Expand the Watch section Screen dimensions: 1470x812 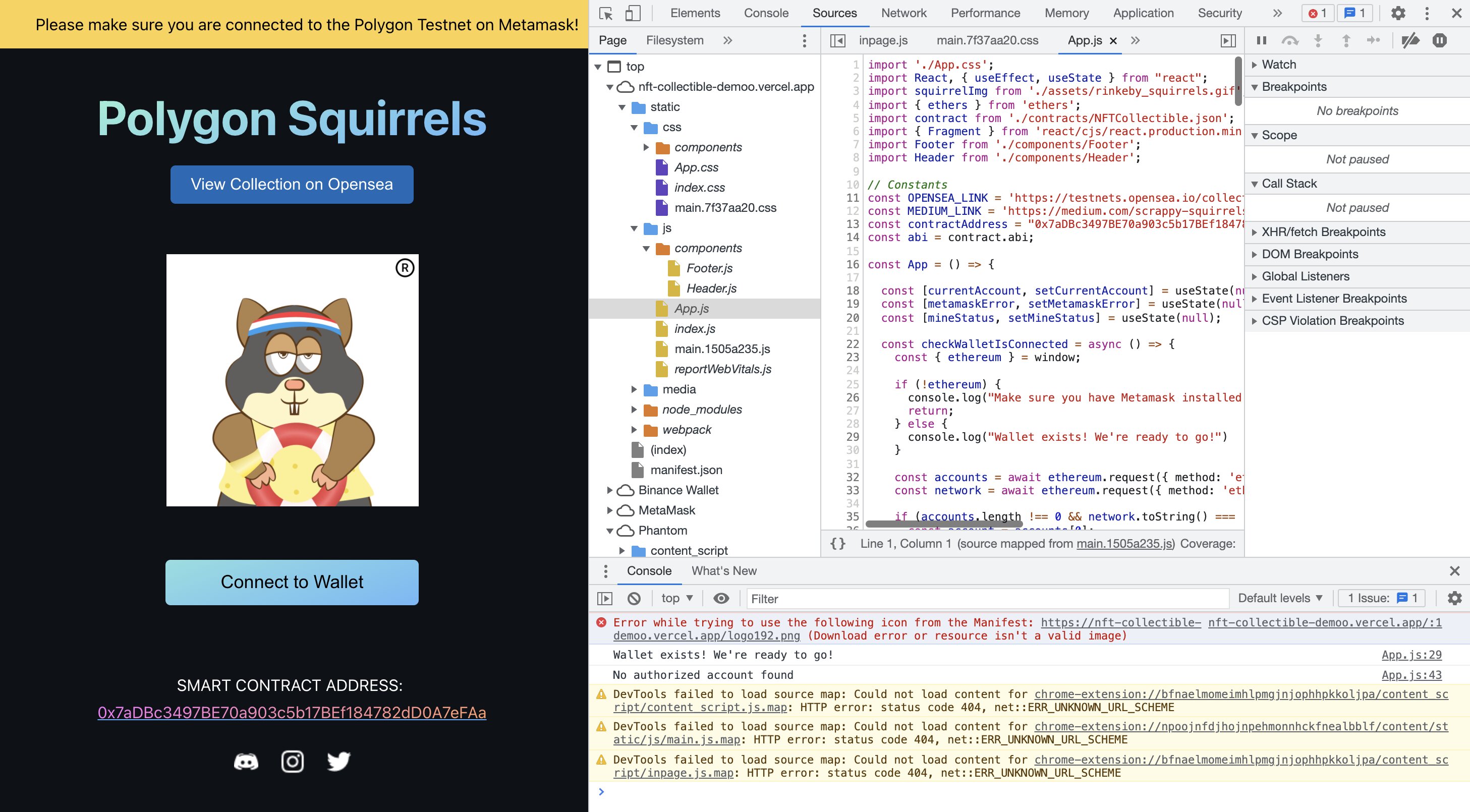tap(1278, 65)
